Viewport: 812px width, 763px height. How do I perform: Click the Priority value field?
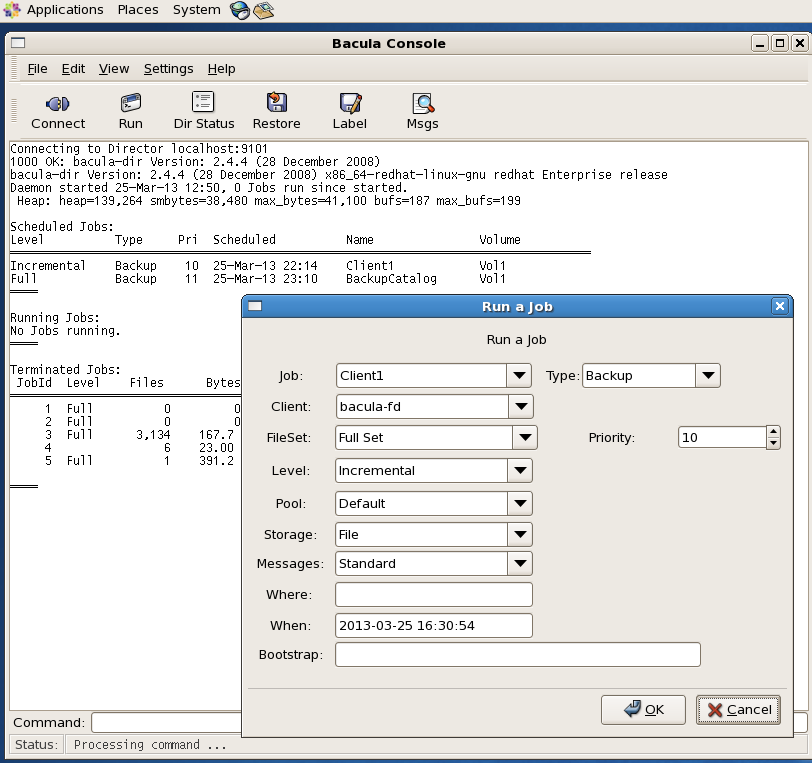722,438
